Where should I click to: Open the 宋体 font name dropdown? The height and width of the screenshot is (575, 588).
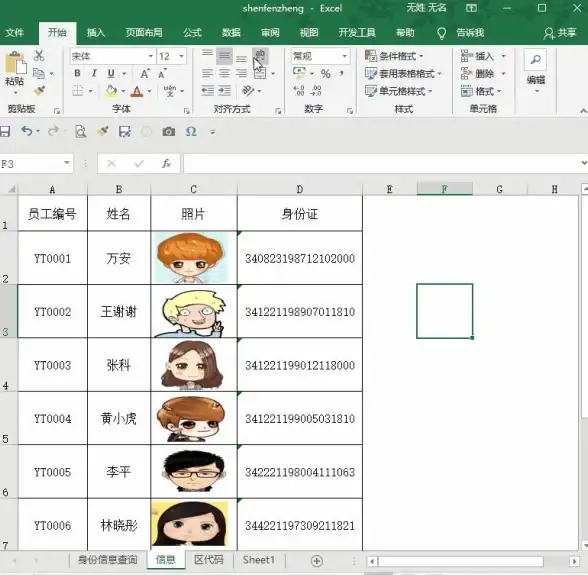point(151,56)
